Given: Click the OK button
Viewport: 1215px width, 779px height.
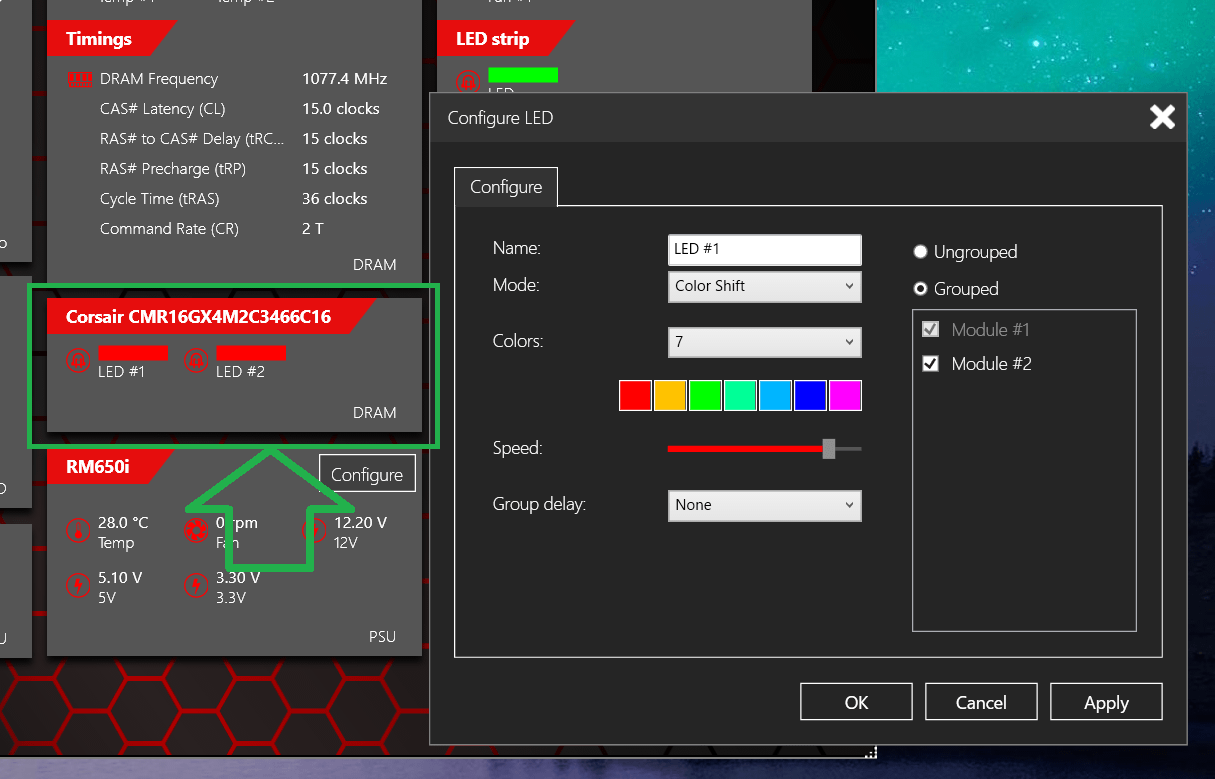Looking at the screenshot, I should (x=856, y=702).
